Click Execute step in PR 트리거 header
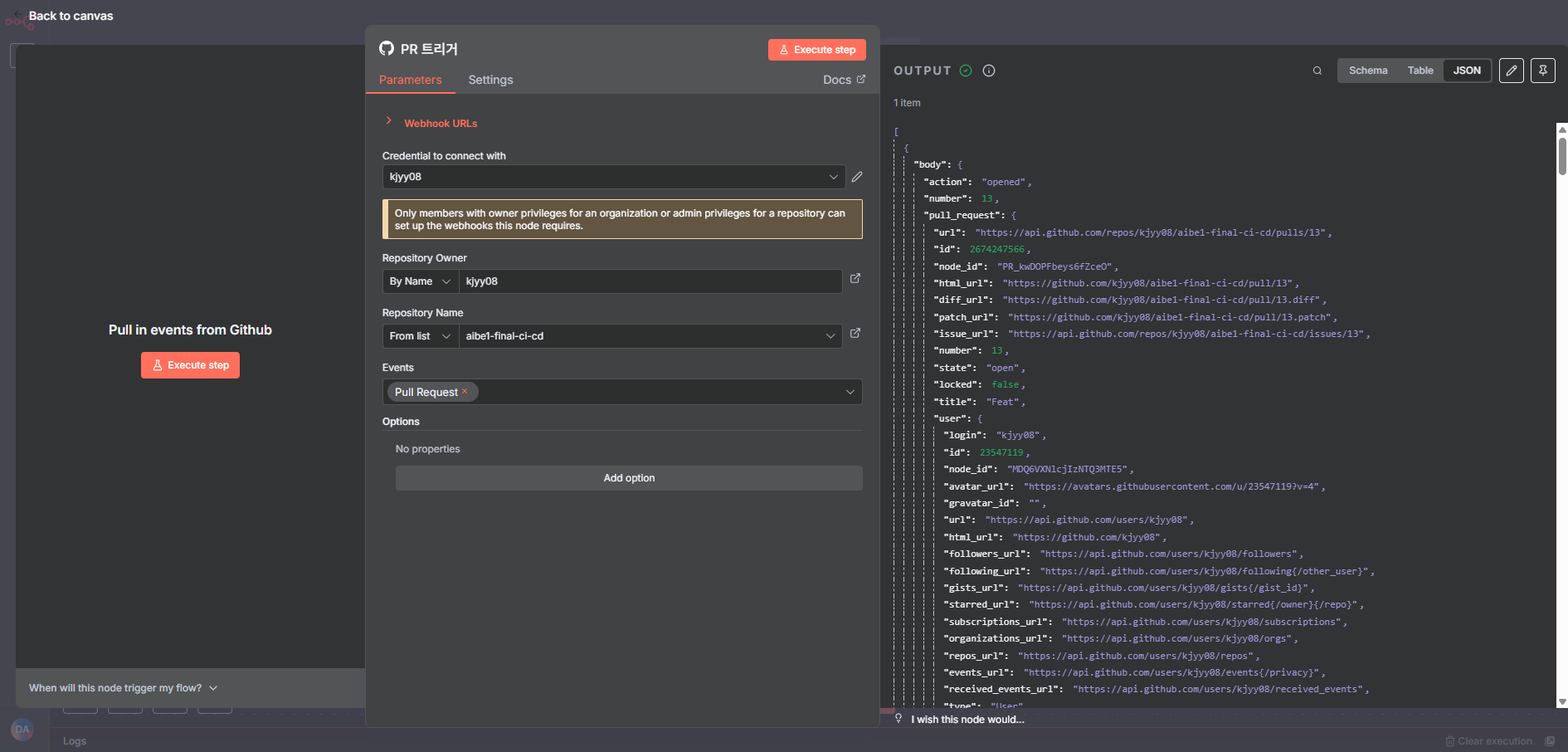Screen dimensions: 1568x752 coord(817,50)
